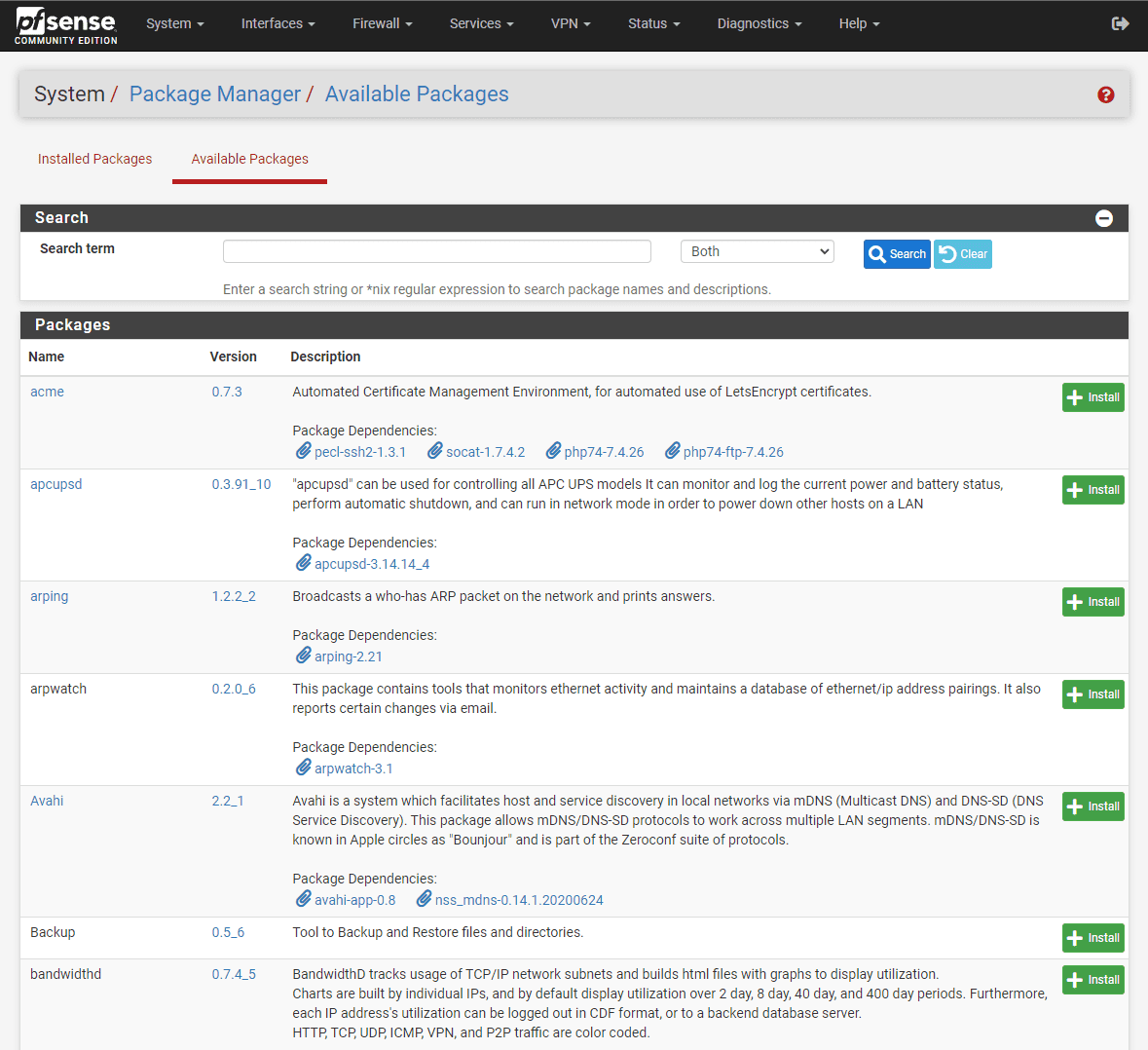Install the acme package
1148x1050 pixels.
pyautogui.click(x=1093, y=397)
